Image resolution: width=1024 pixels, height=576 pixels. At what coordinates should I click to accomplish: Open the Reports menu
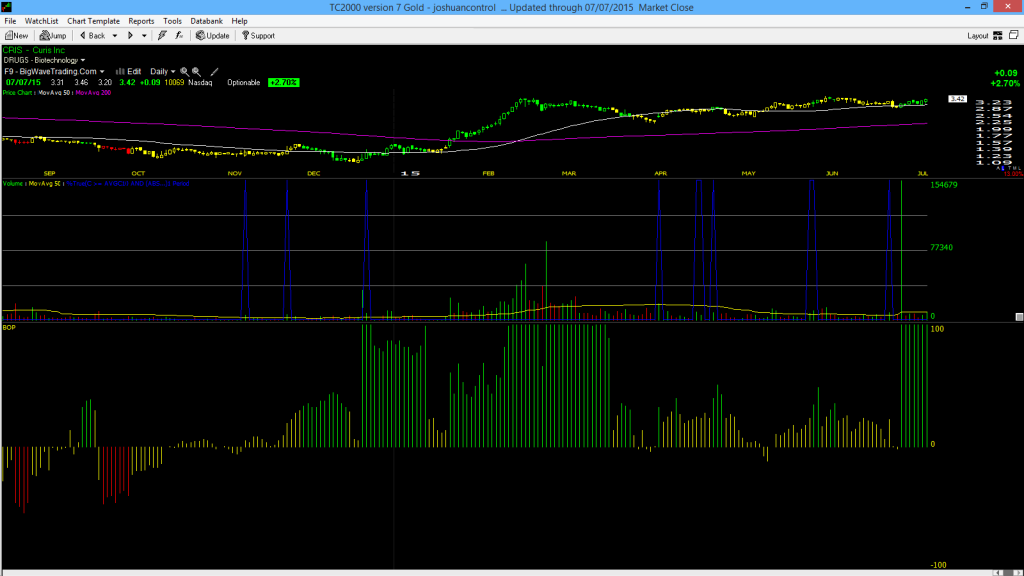[x=141, y=21]
